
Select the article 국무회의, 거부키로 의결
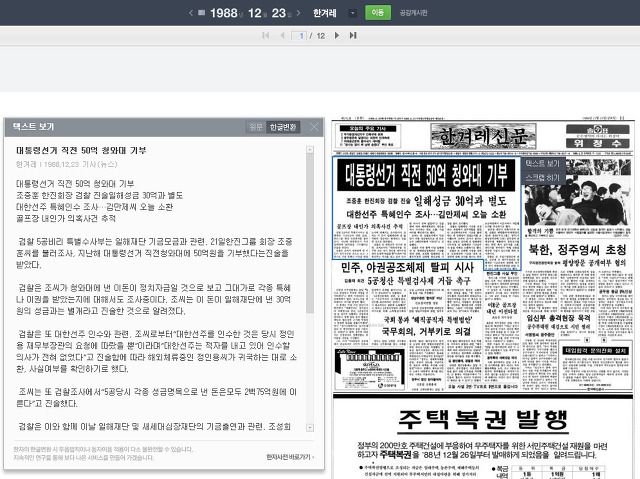pos(426,331)
